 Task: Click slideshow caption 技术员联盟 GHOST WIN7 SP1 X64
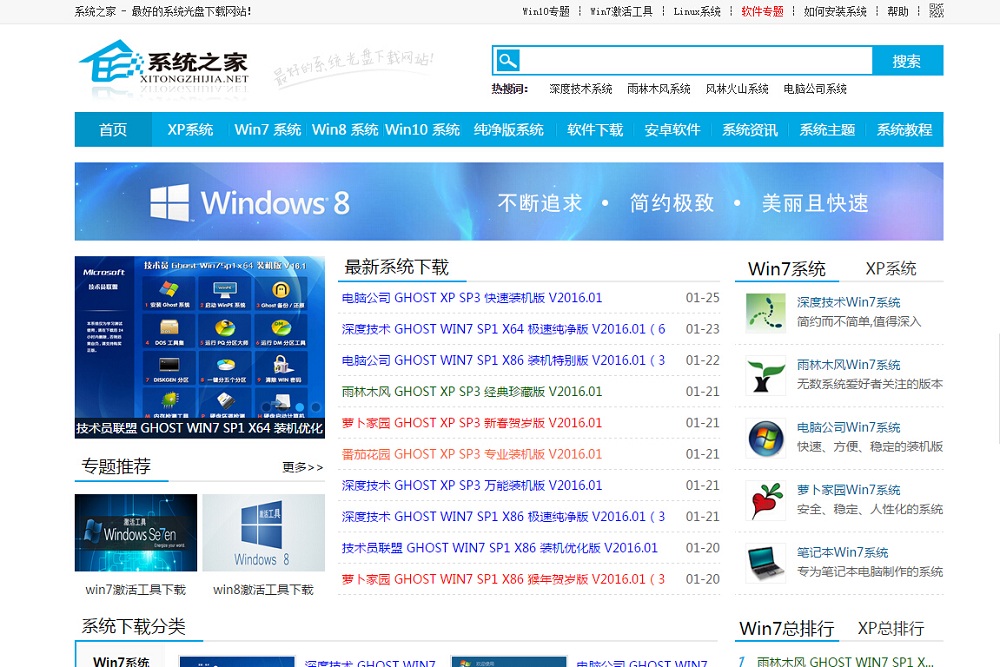(200, 429)
